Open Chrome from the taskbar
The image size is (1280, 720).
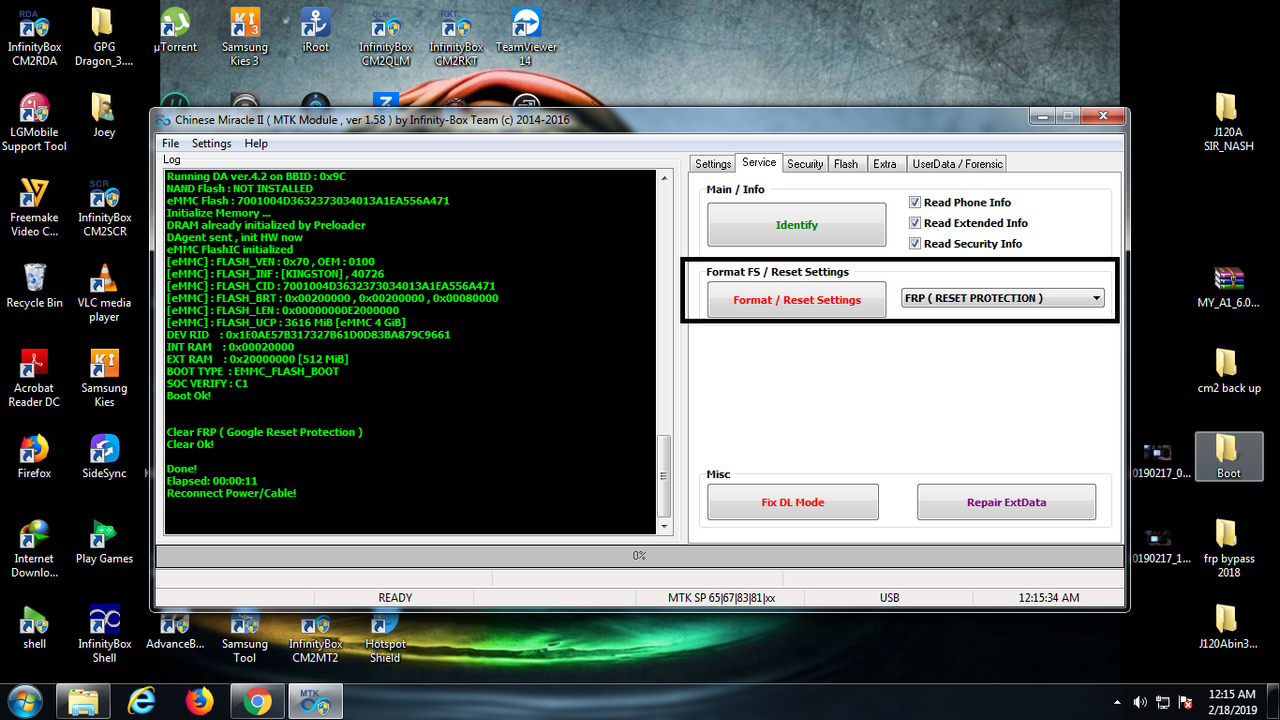[x=257, y=702]
